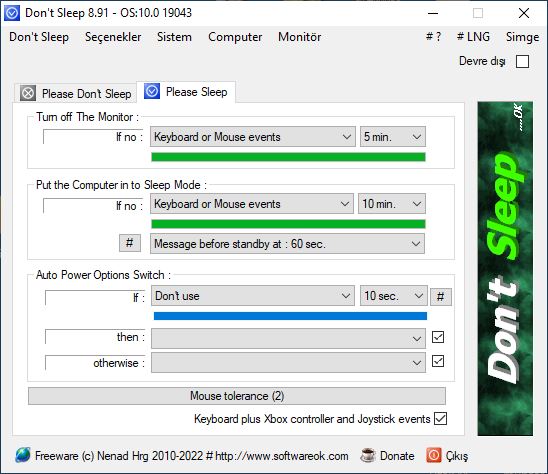Screen dimensions: 548x474
Task: Click the Mouse tolerance (2) button
Action: click(237, 396)
